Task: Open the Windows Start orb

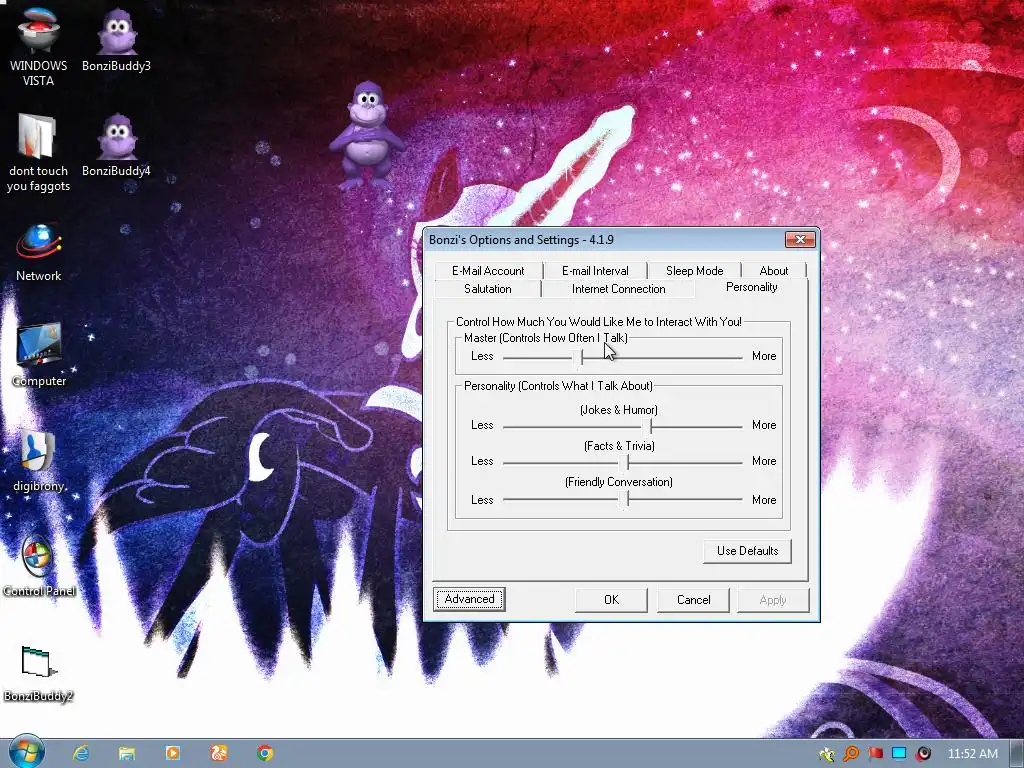Action: click(x=26, y=753)
